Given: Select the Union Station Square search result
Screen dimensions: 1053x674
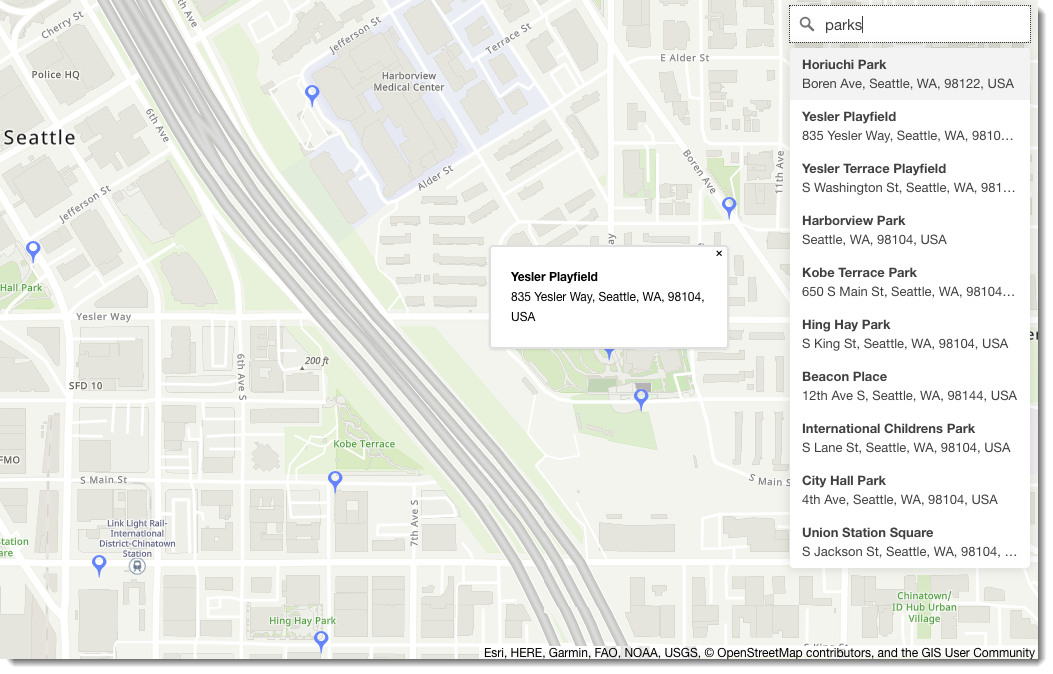Looking at the screenshot, I should [910, 541].
